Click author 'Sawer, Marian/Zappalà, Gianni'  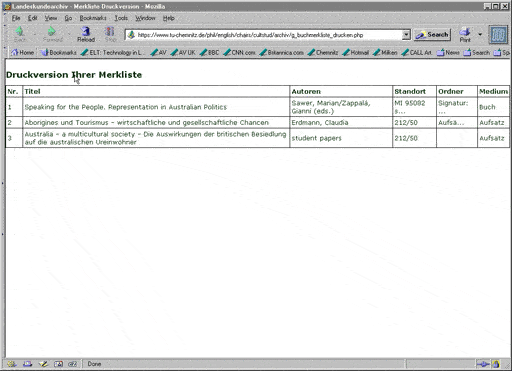(331, 107)
